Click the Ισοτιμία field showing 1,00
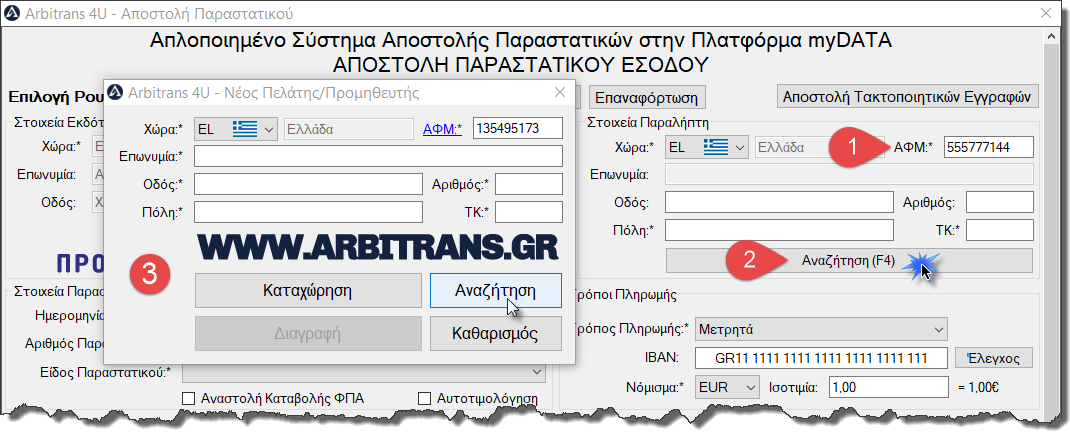 coord(888,387)
